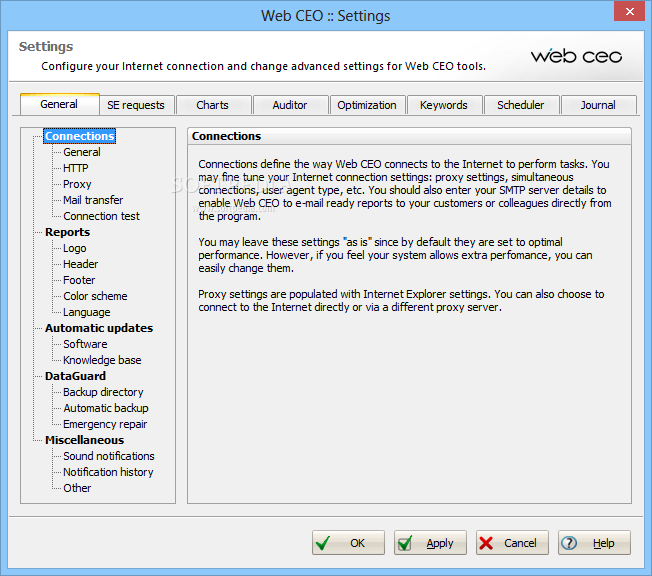652x576 pixels.
Task: Click the Cancel button
Action: [x=512, y=543]
